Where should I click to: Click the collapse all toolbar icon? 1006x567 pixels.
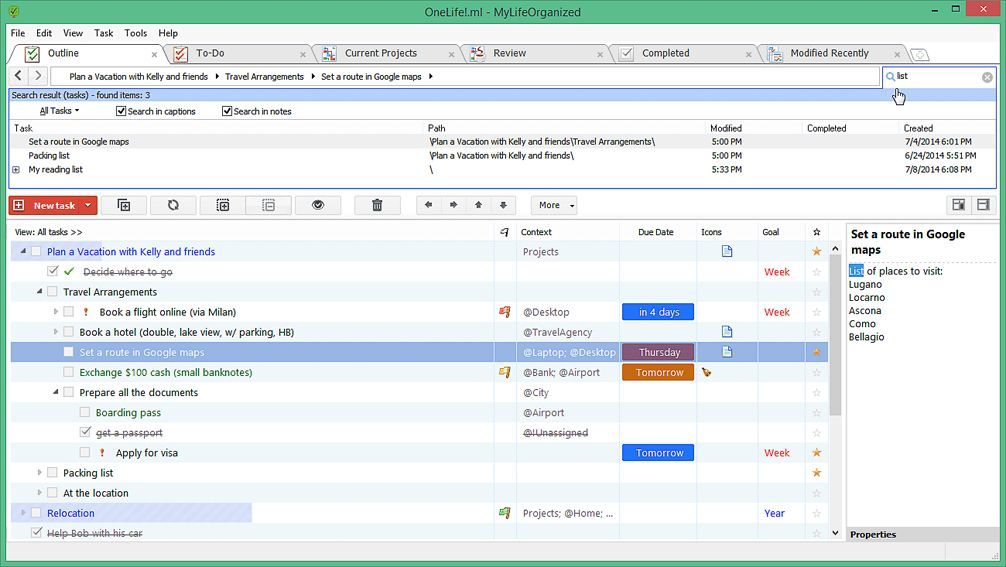click(269, 205)
